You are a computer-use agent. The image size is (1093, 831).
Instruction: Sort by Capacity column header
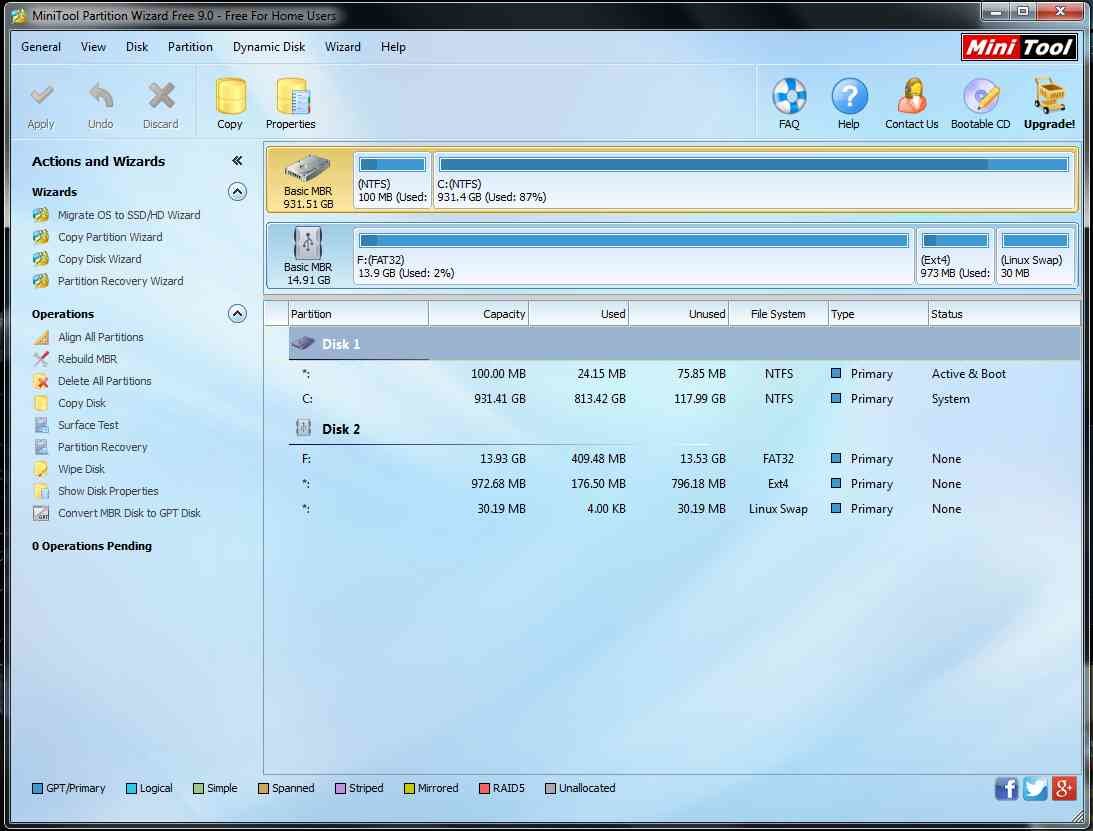click(479, 314)
